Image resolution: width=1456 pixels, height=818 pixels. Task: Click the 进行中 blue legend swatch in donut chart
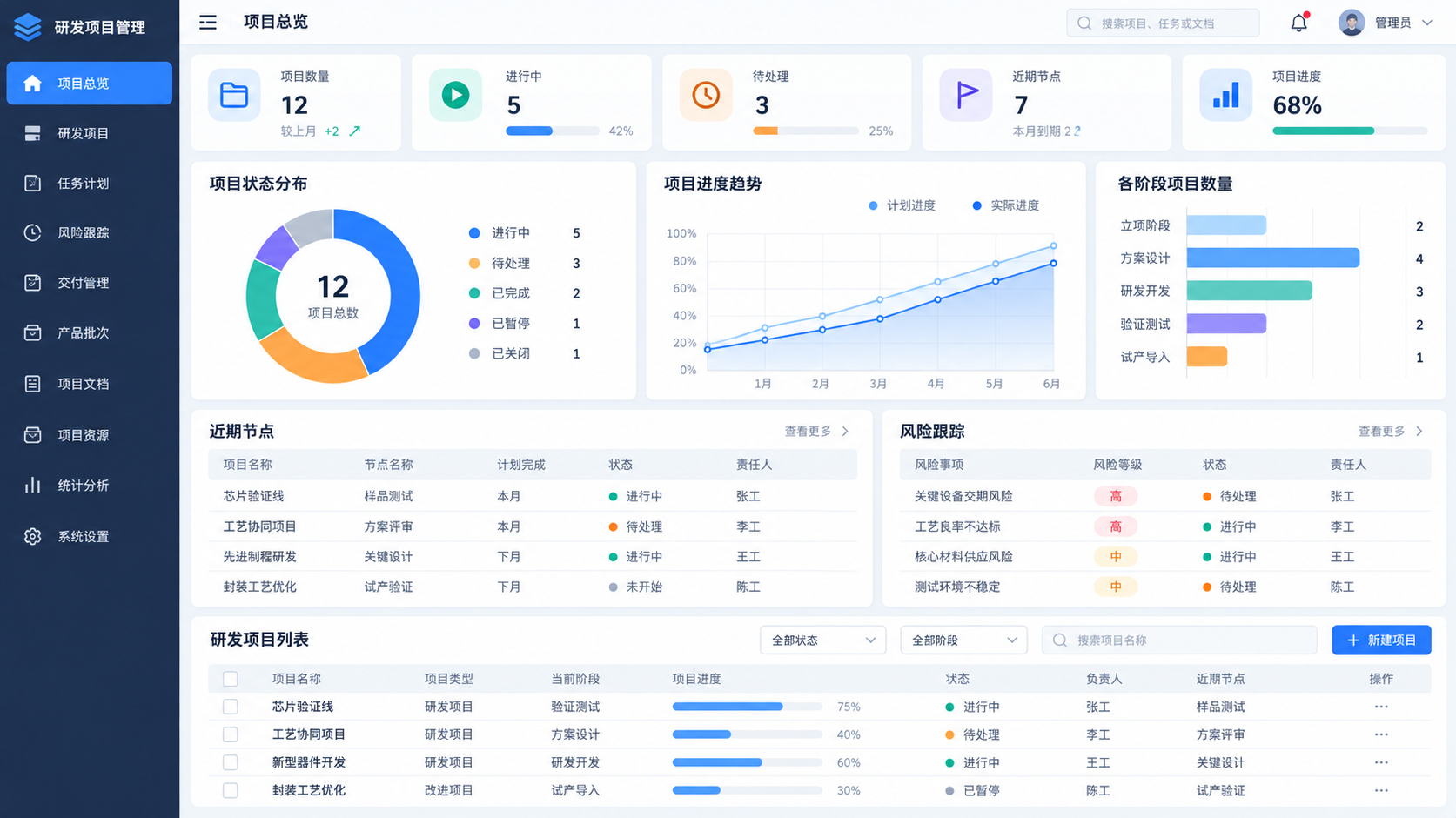click(x=474, y=233)
